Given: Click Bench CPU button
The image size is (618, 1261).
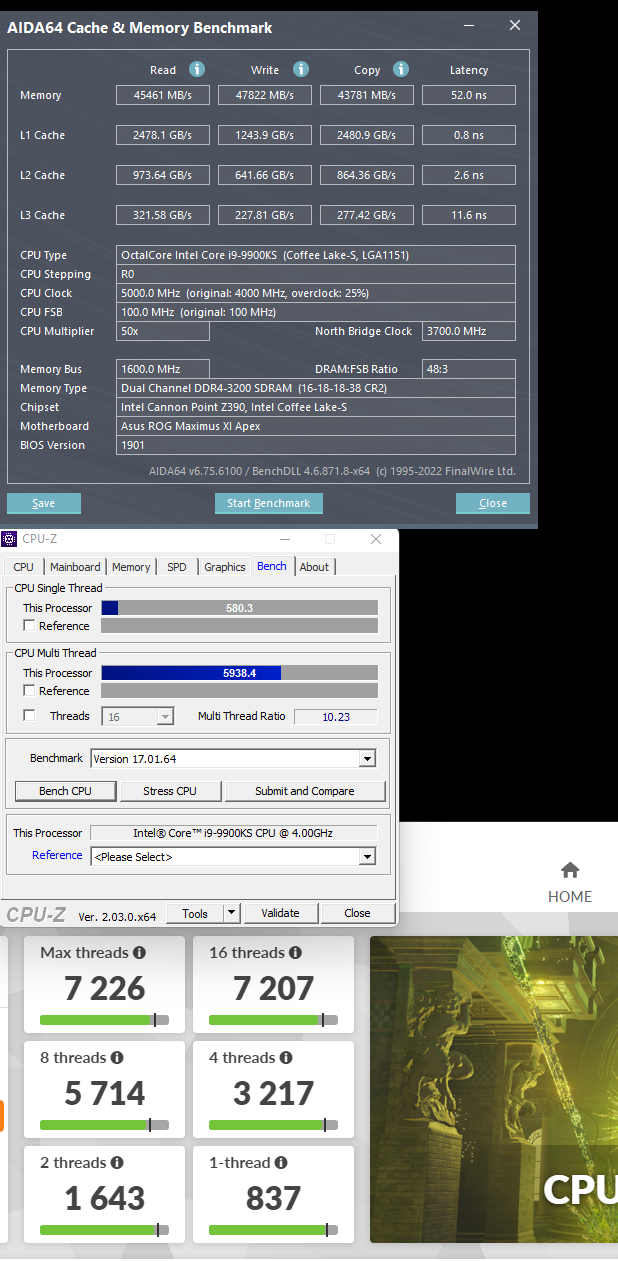Looking at the screenshot, I should point(65,791).
